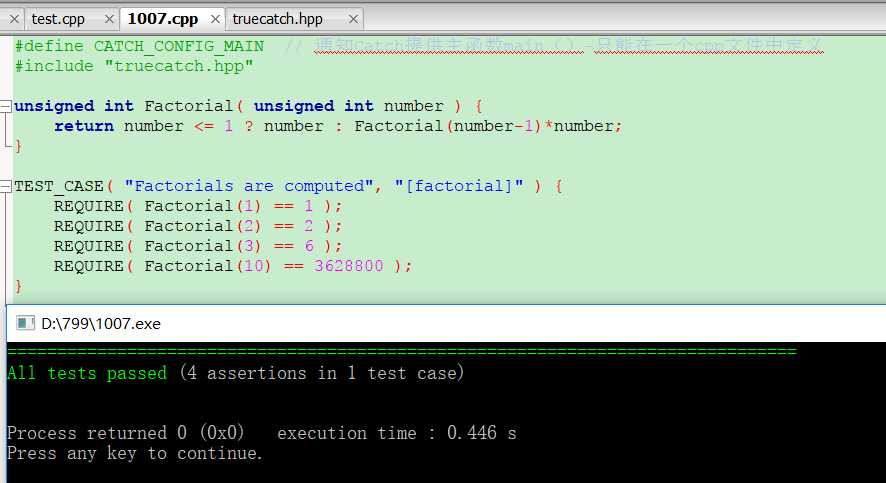
Task: Click the TEST_CASE "Factorials are computed" line
Action: coord(288,186)
